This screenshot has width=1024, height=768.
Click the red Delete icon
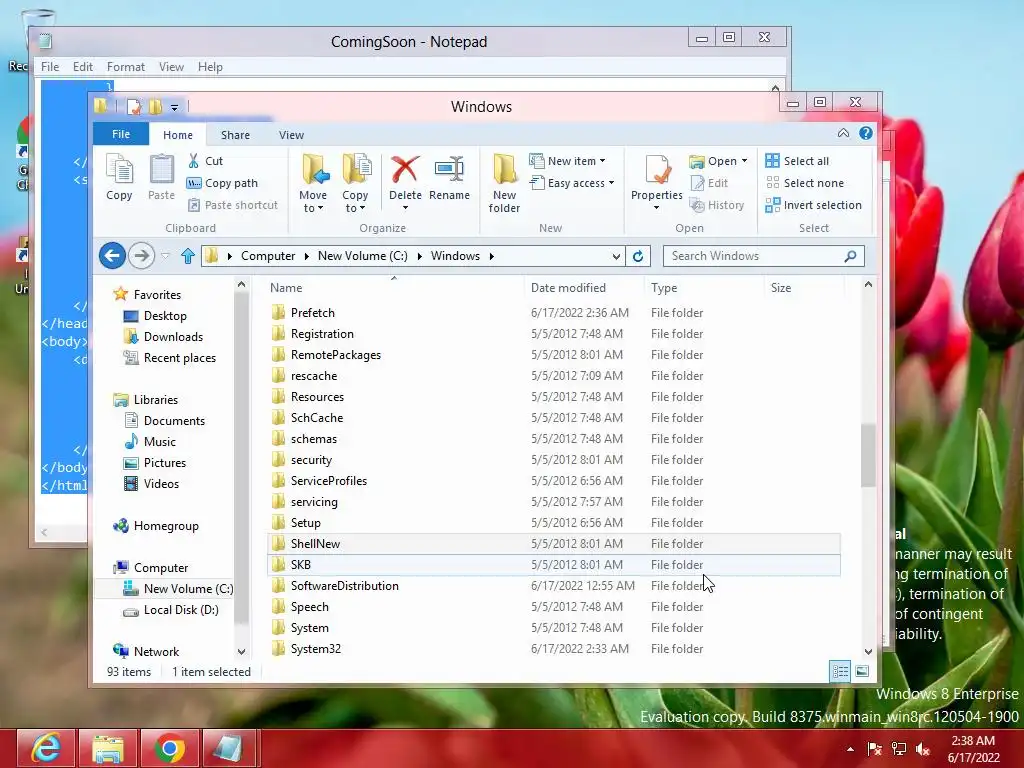point(405,170)
